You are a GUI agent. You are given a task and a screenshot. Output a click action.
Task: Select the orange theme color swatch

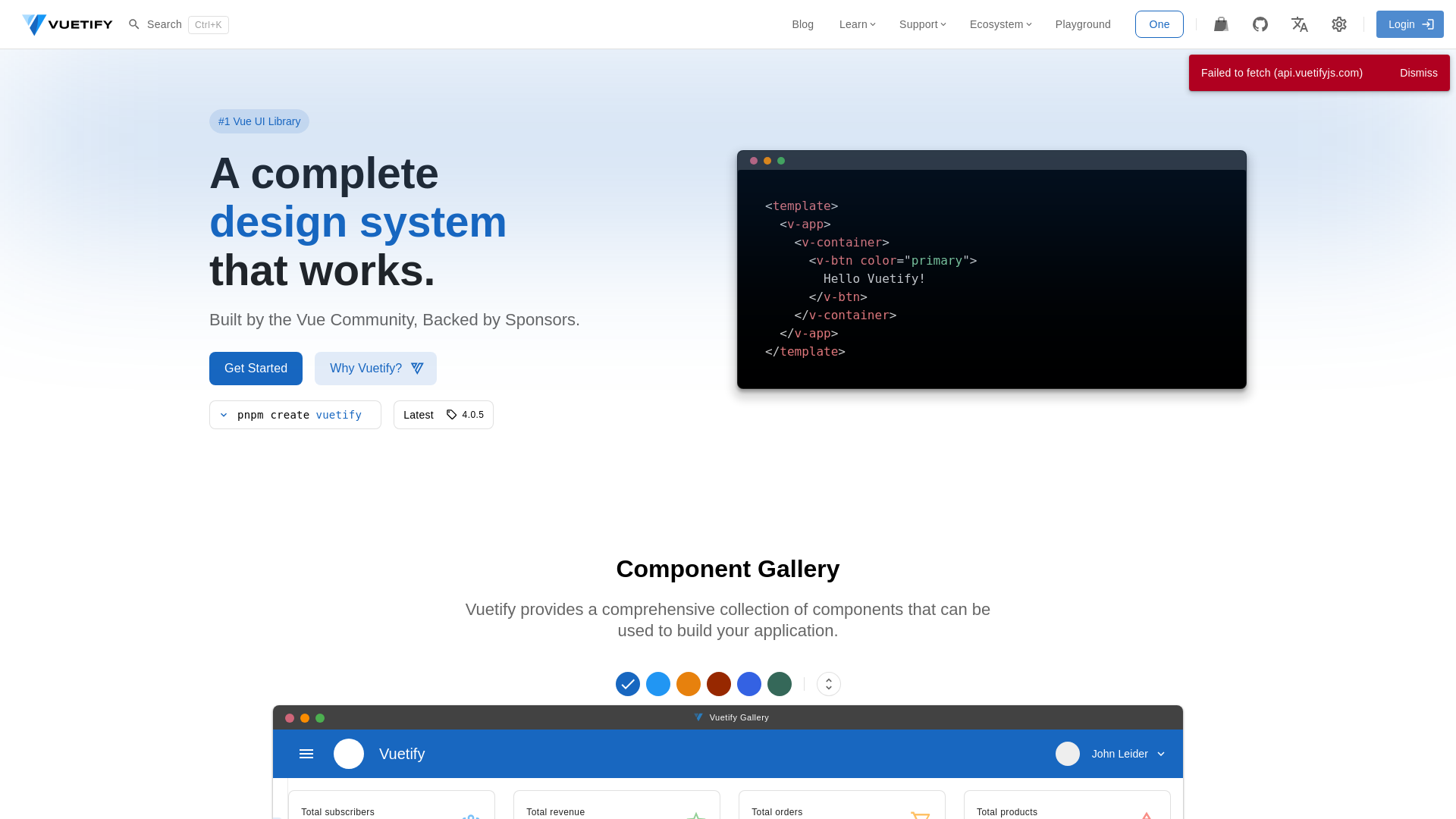(689, 684)
